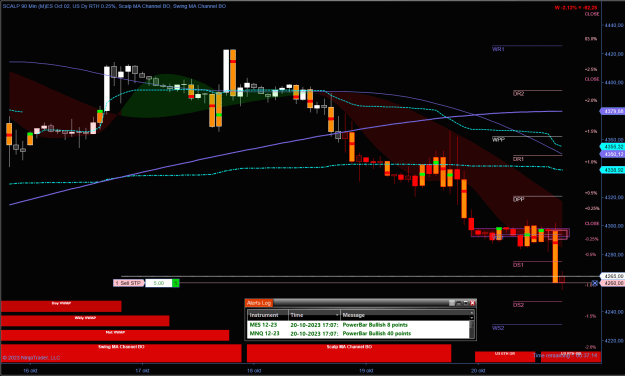Click the third red VWAP bar above Swing MA
625x376 pixels.
pos(115,335)
